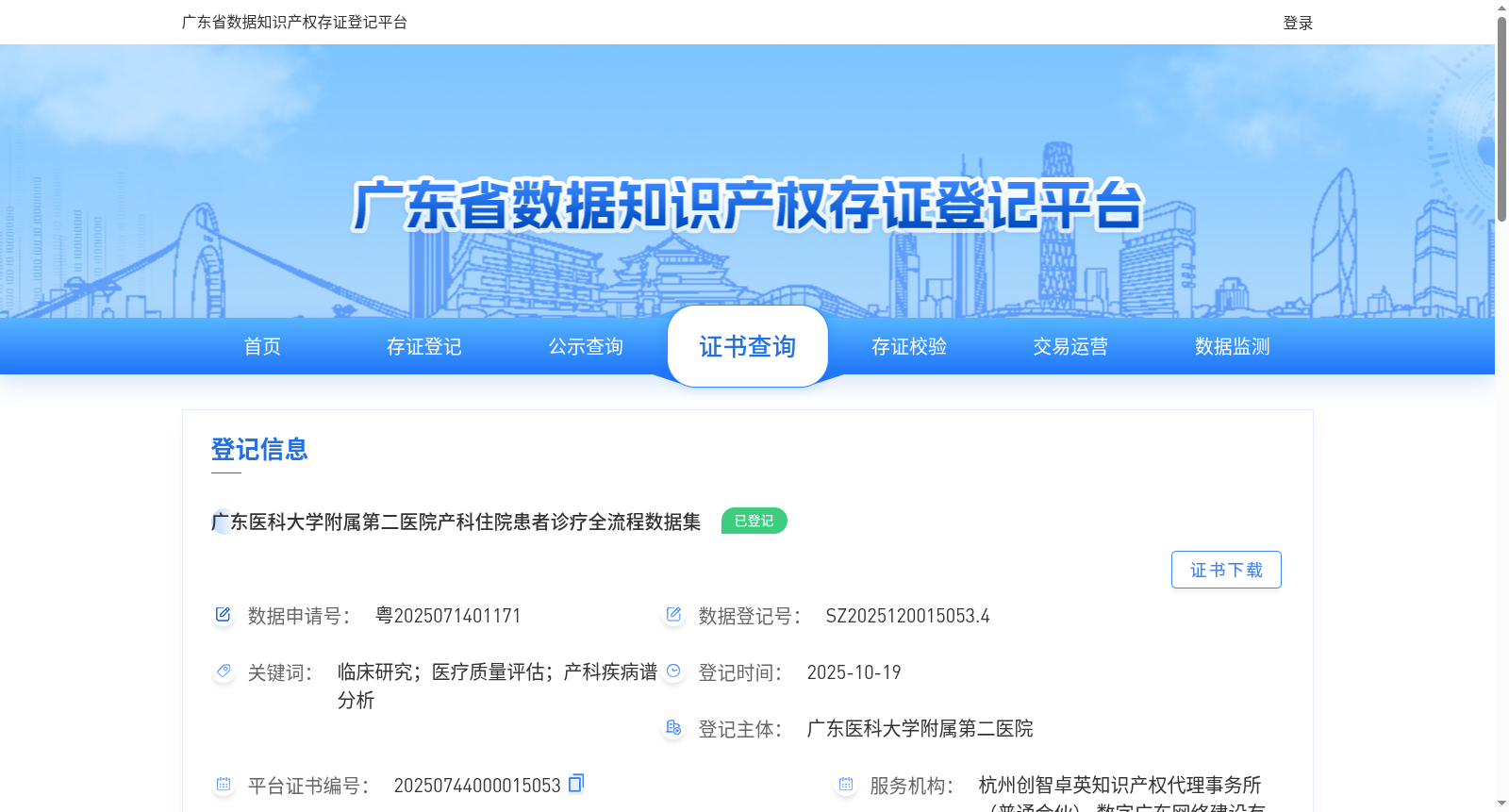Click the registration date 2025-10-19
The width and height of the screenshot is (1509, 812).
pyautogui.click(x=854, y=672)
